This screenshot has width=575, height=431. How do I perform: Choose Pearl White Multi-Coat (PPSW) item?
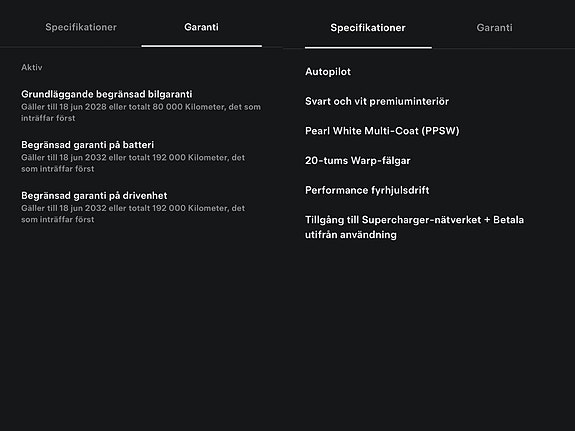pos(382,131)
